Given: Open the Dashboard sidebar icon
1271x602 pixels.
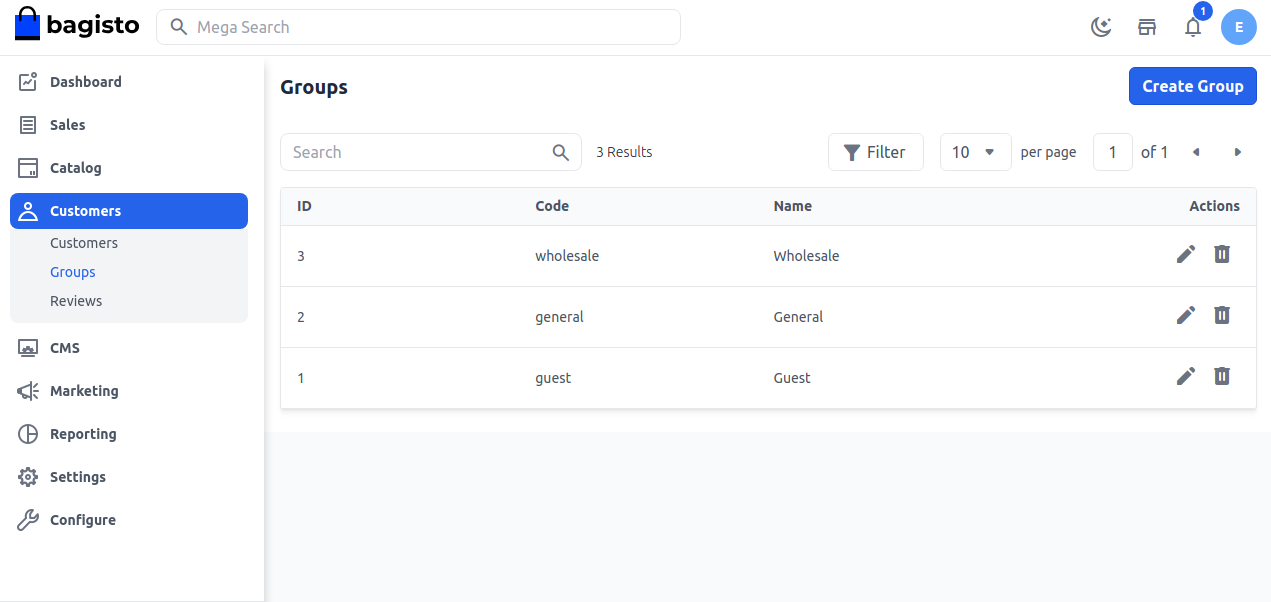Looking at the screenshot, I should (x=28, y=81).
